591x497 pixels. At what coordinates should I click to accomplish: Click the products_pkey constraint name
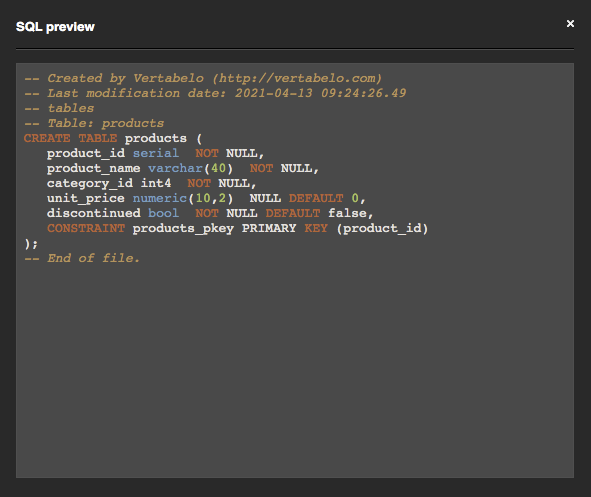tap(183, 229)
